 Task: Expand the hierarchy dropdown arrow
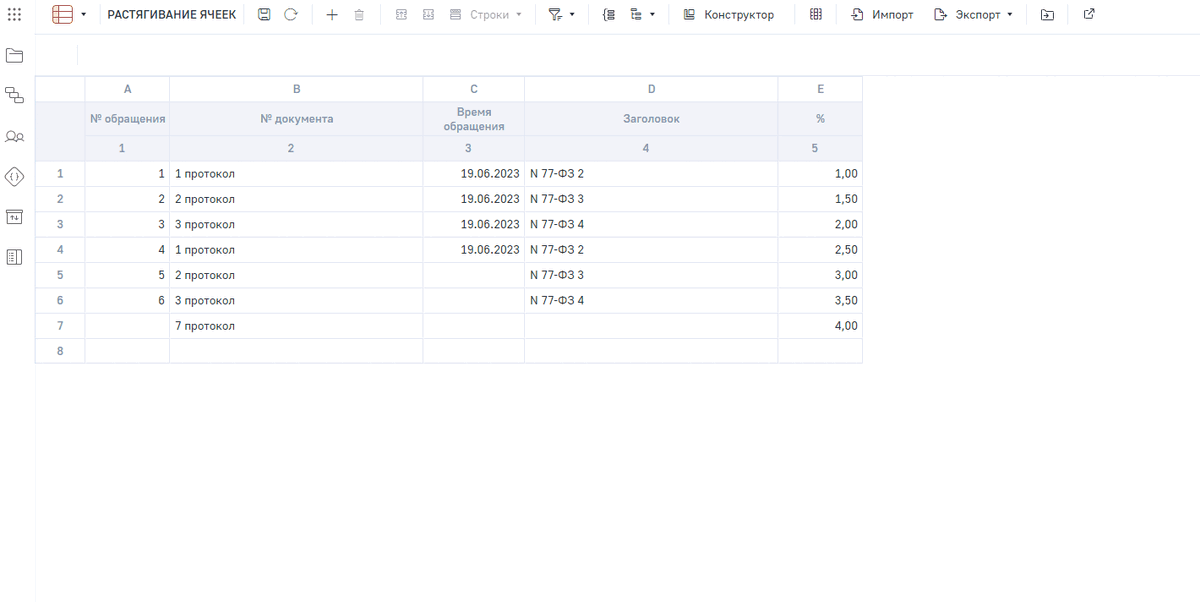(653, 15)
